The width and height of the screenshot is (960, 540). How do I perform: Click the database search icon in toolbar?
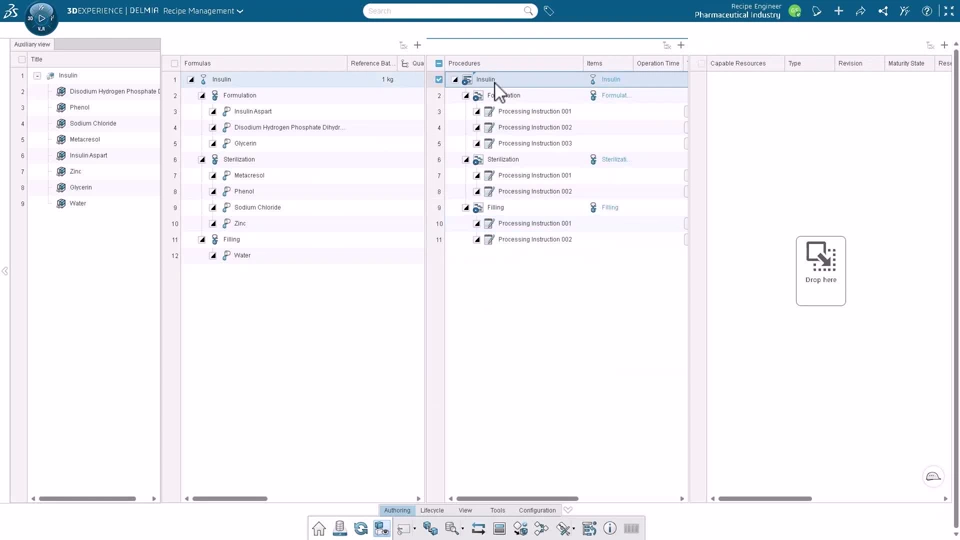[x=452, y=528]
